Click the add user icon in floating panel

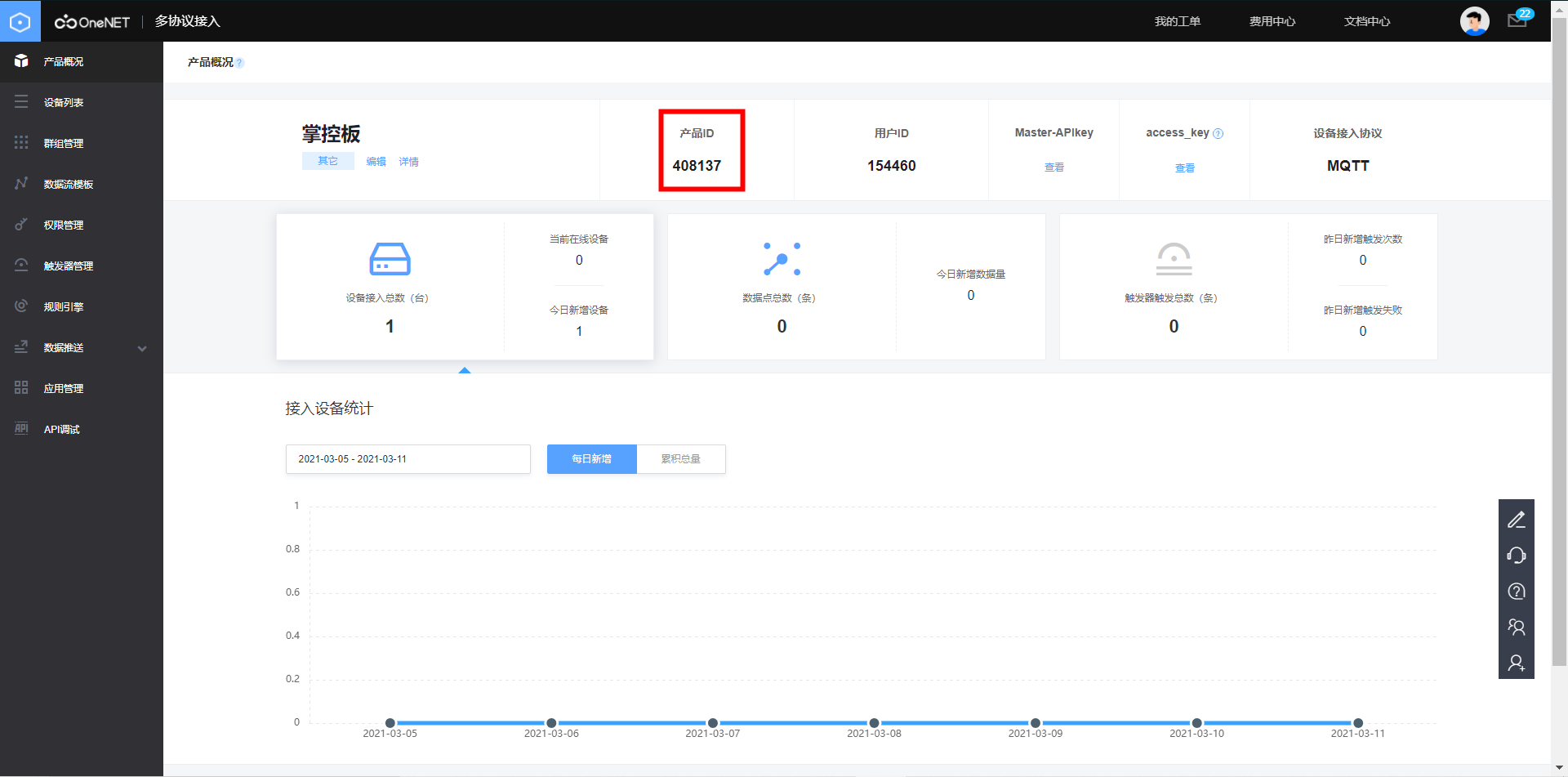pos(1517,663)
